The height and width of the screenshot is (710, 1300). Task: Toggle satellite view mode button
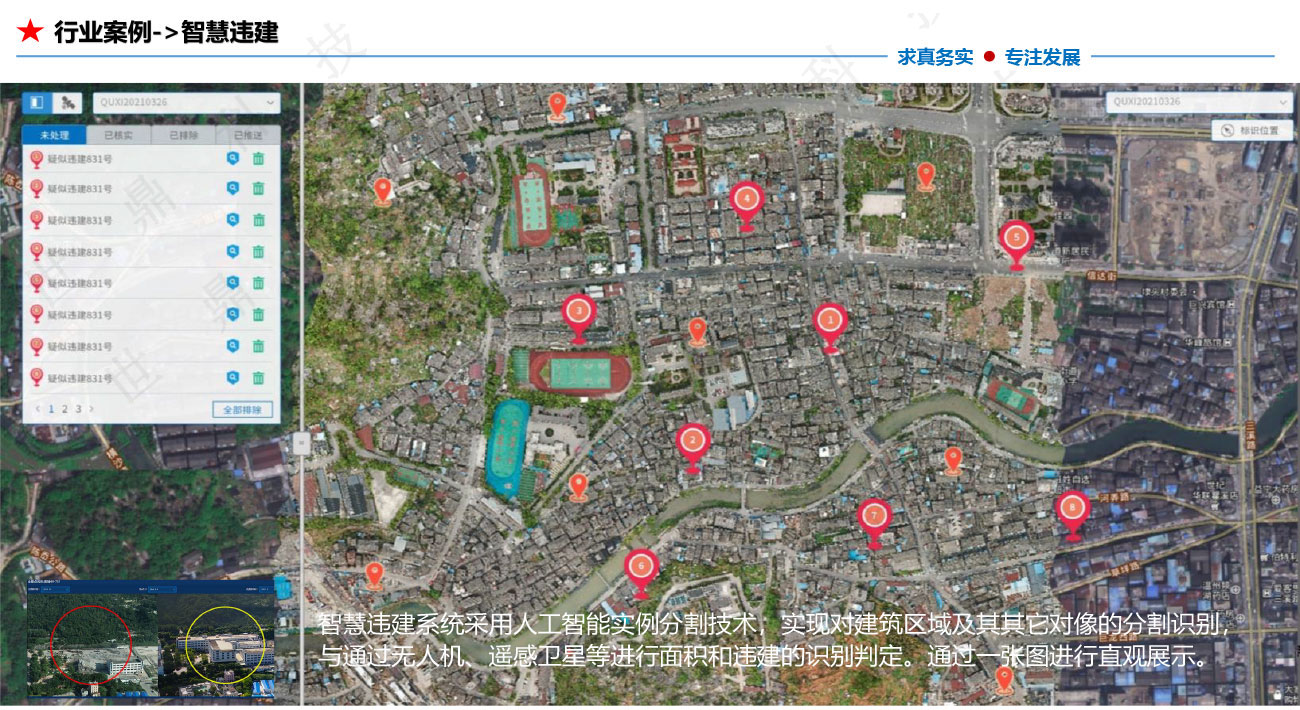click(x=67, y=102)
